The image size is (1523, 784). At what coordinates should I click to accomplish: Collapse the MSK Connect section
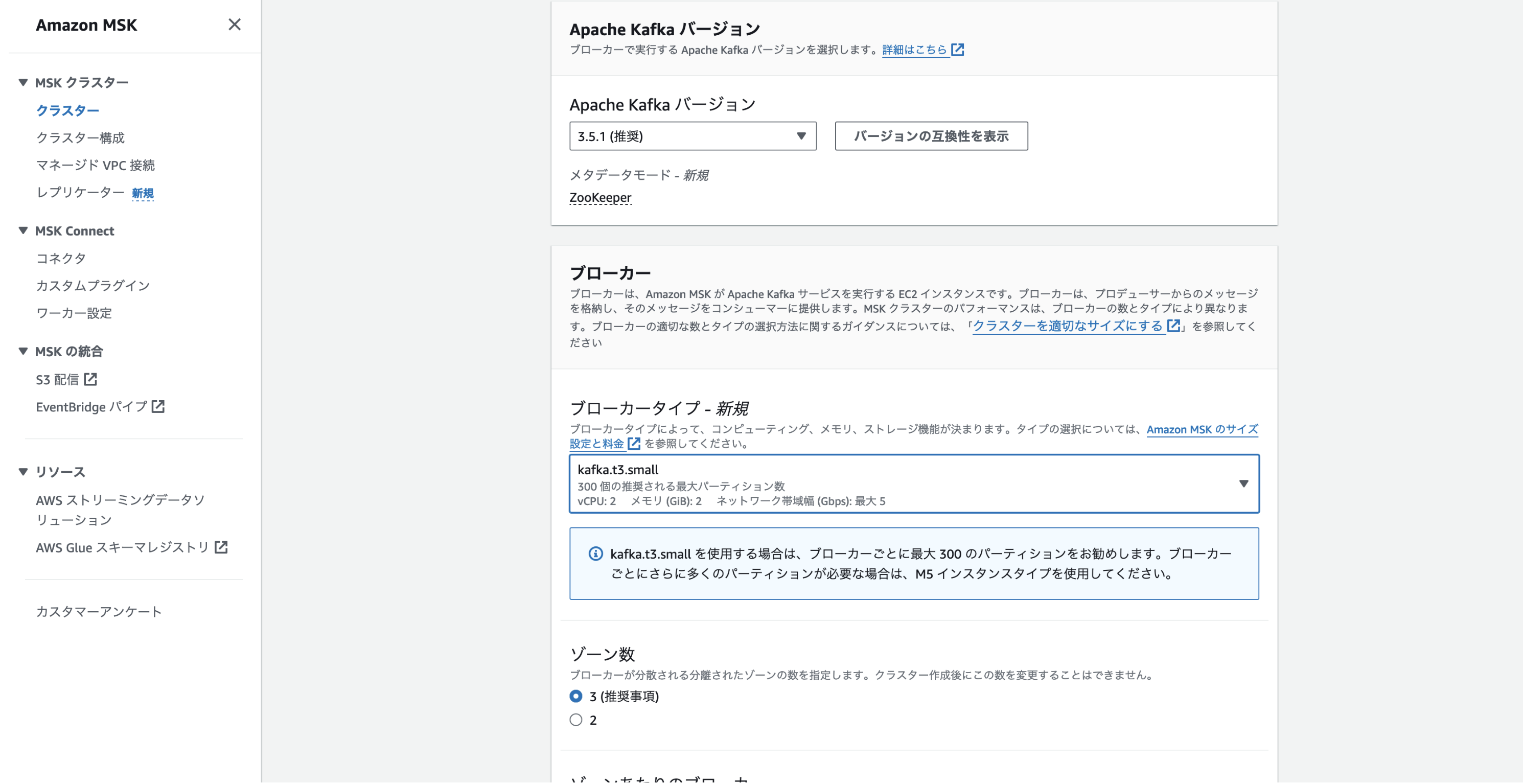[23, 230]
